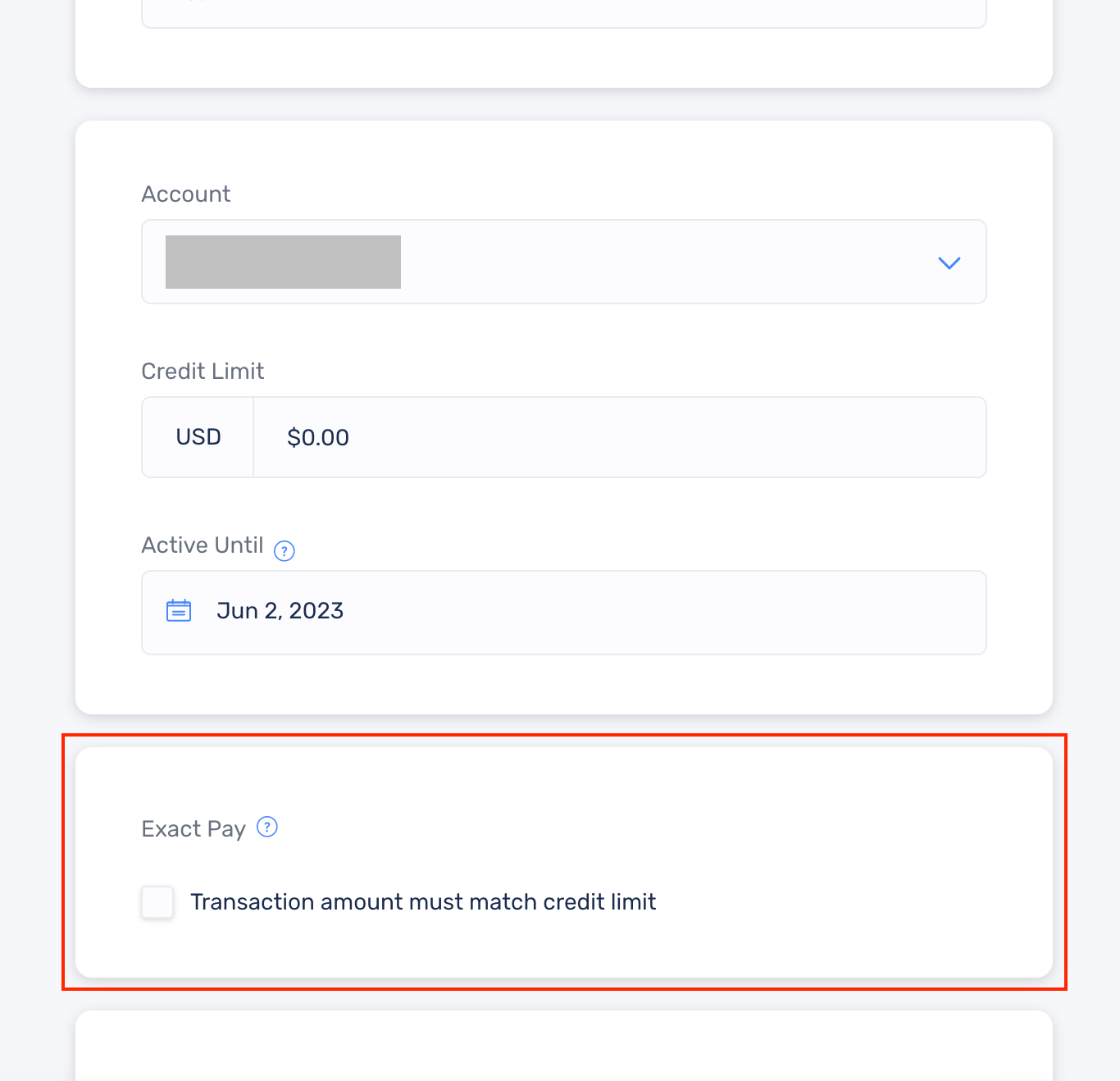1120x1081 pixels.
Task: Click the Exact Pay question mark icon
Action: pos(267,827)
